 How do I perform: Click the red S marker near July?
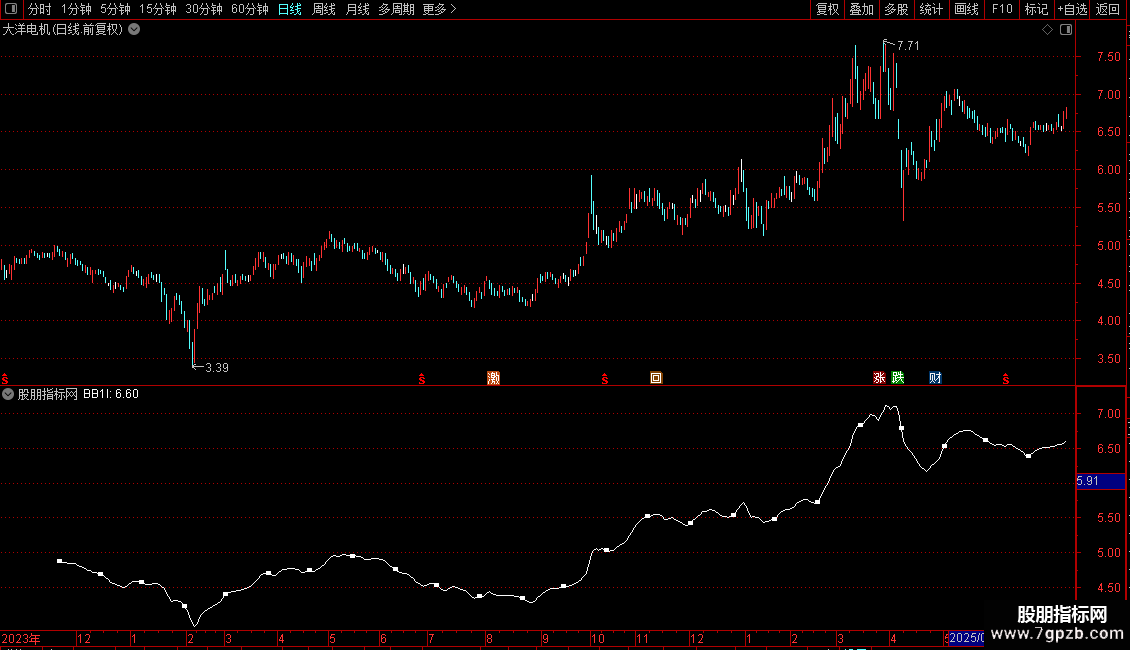tap(422, 379)
